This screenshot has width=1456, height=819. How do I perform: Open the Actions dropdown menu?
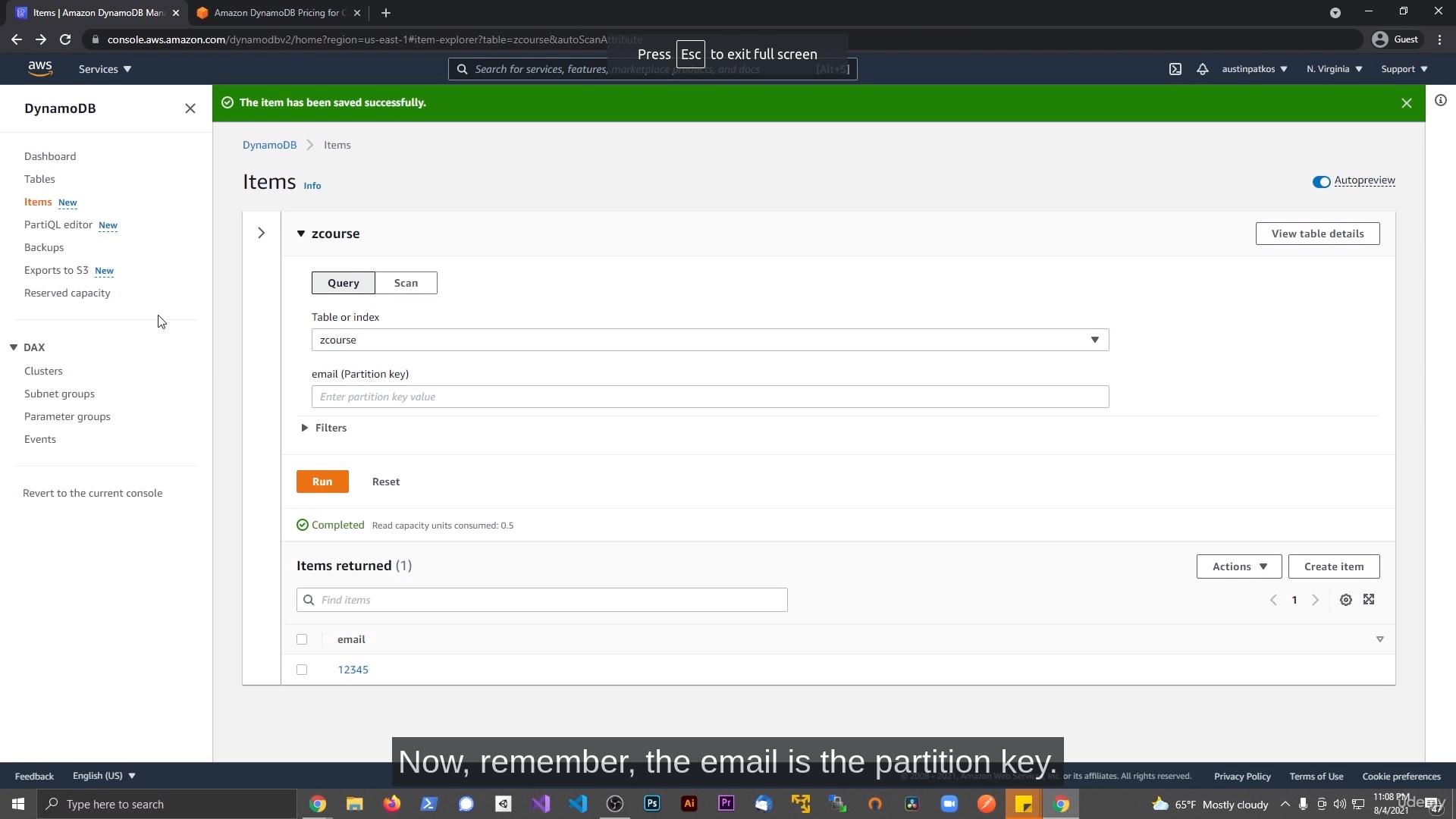click(1238, 566)
